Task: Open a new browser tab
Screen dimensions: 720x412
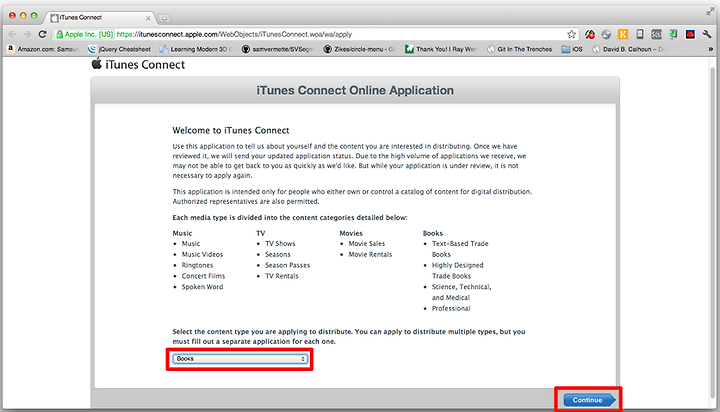Action: click(164, 18)
